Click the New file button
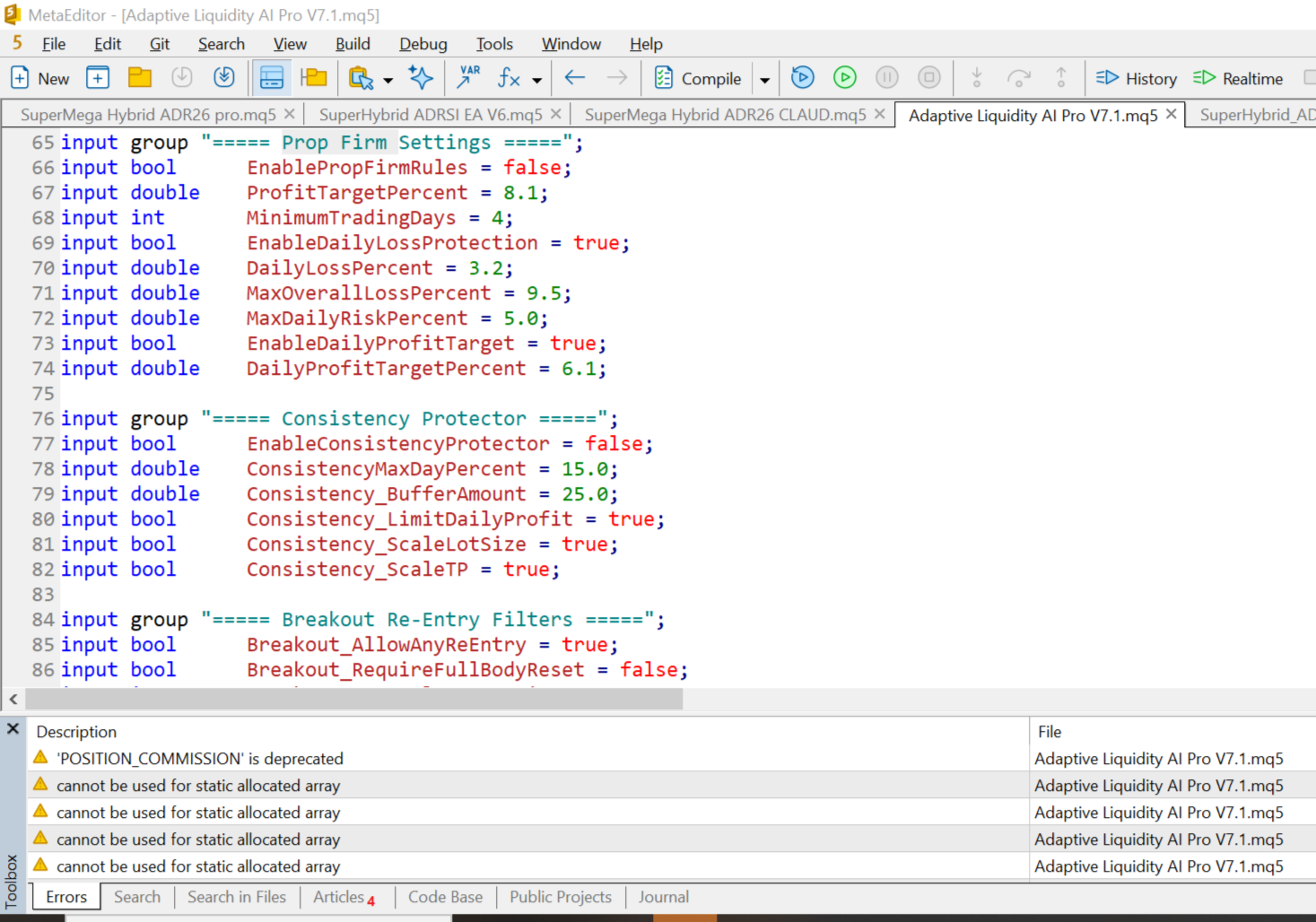This screenshot has width=1316, height=922. click(39, 78)
